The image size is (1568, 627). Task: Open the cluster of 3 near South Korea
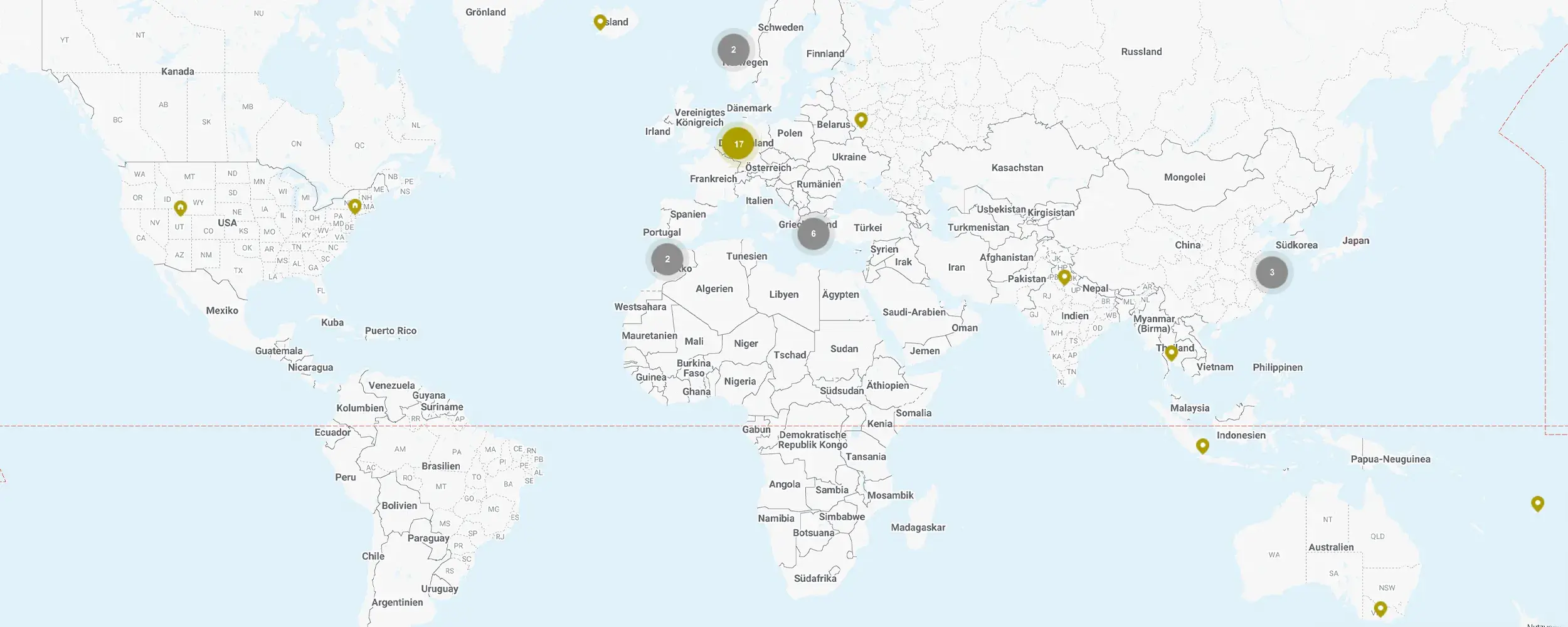1271,272
